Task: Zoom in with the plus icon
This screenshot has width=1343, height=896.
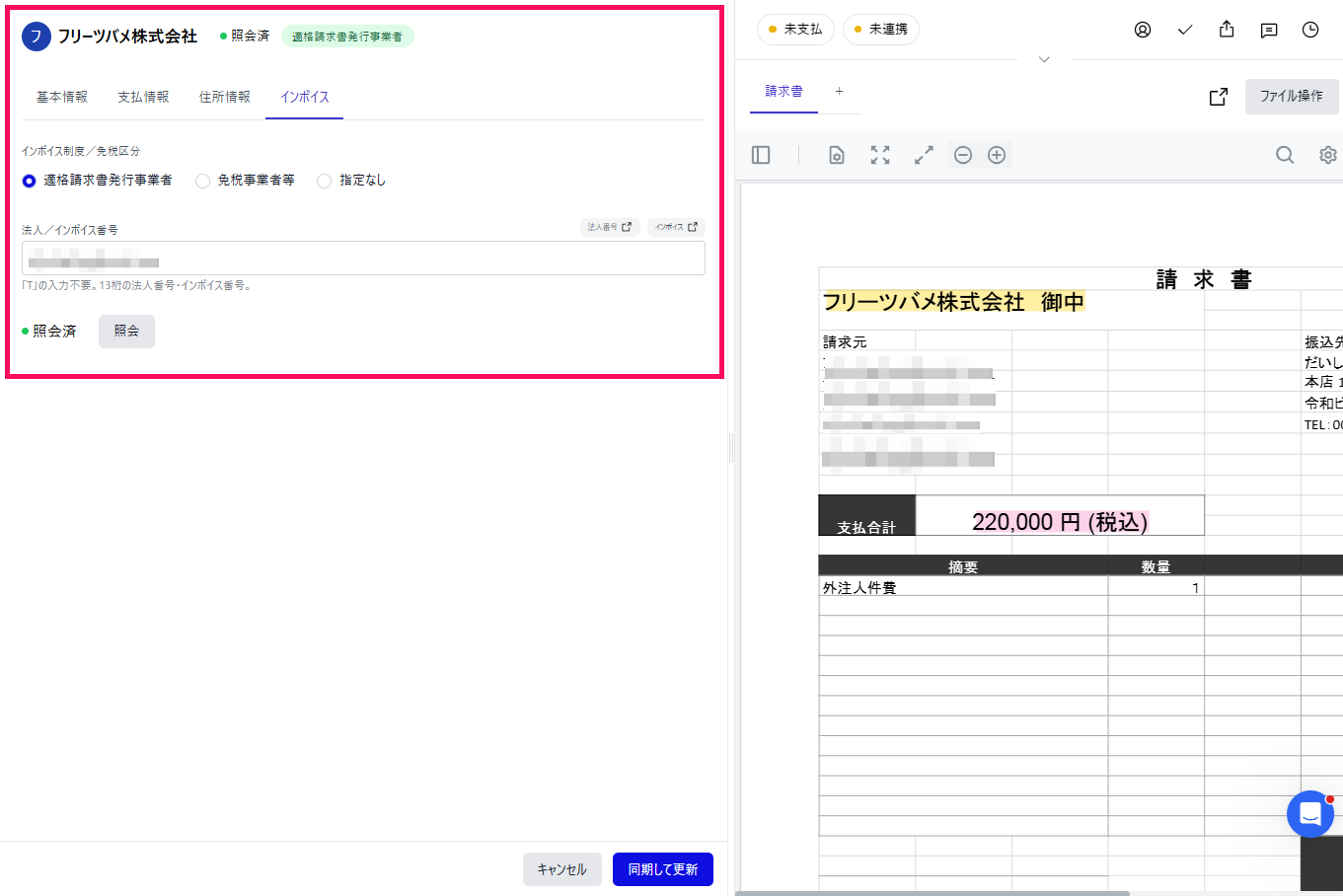Action: [997, 155]
